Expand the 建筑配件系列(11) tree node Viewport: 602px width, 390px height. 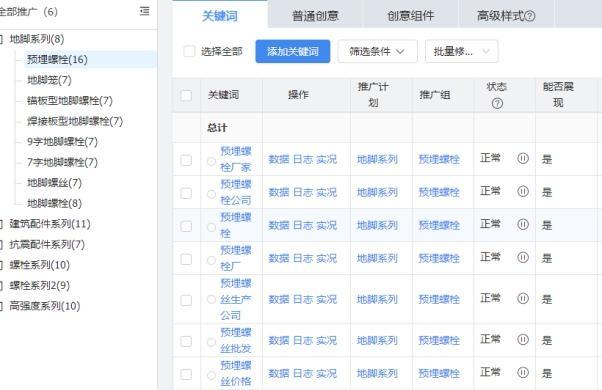pyautogui.click(x=1, y=224)
